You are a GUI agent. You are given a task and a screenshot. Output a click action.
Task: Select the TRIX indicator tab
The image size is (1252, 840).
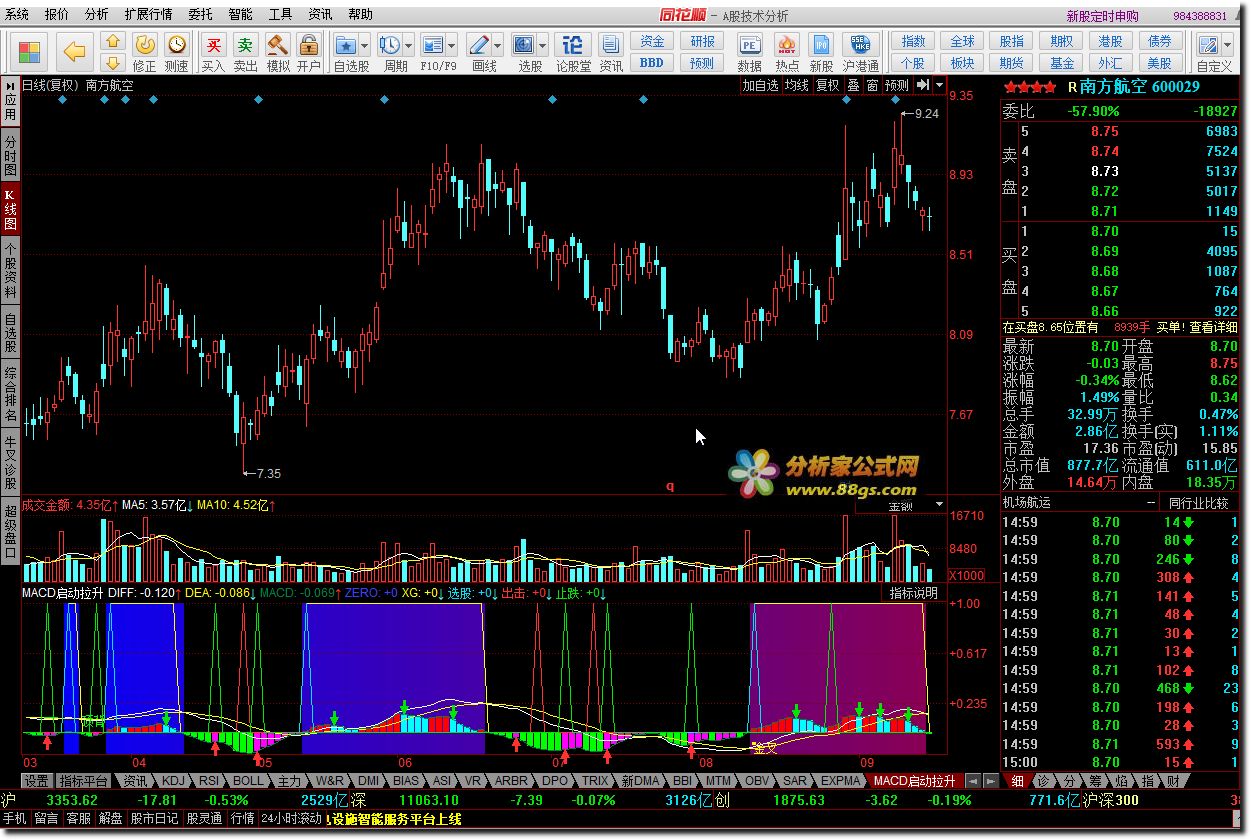coord(595,780)
